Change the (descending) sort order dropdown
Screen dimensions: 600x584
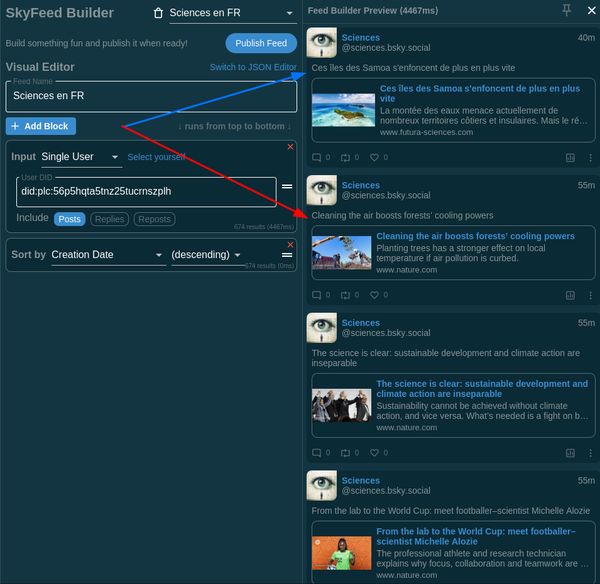click(x=207, y=255)
